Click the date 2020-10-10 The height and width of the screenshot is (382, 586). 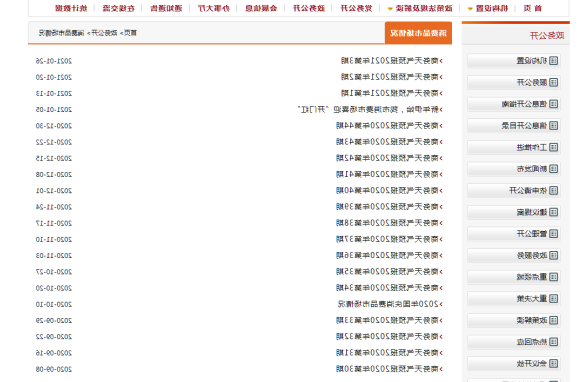[x=54, y=304]
